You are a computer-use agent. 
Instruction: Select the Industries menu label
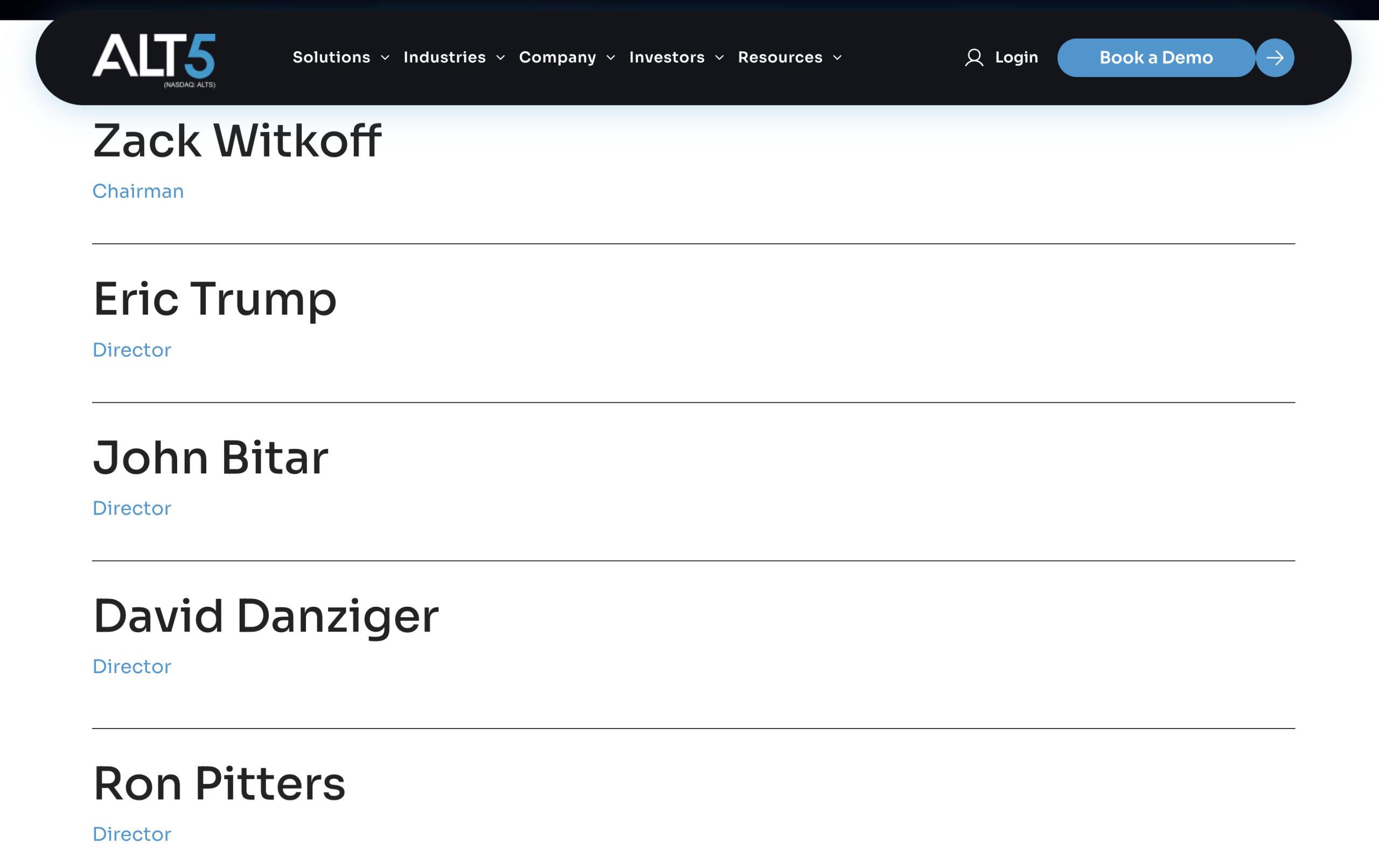point(444,57)
